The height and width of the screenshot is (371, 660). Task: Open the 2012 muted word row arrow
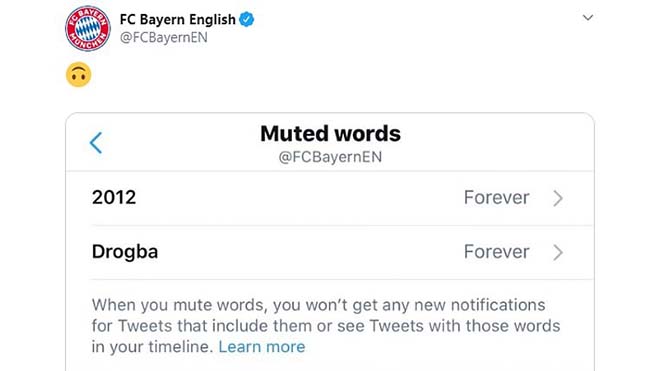click(x=558, y=198)
